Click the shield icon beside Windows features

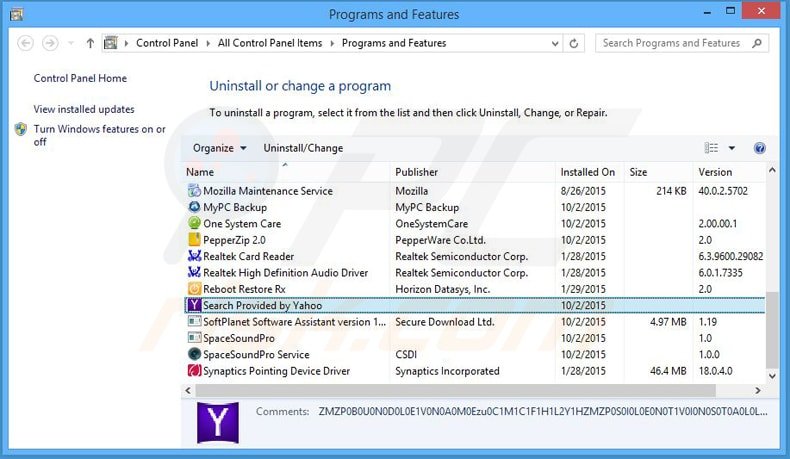click(21, 129)
